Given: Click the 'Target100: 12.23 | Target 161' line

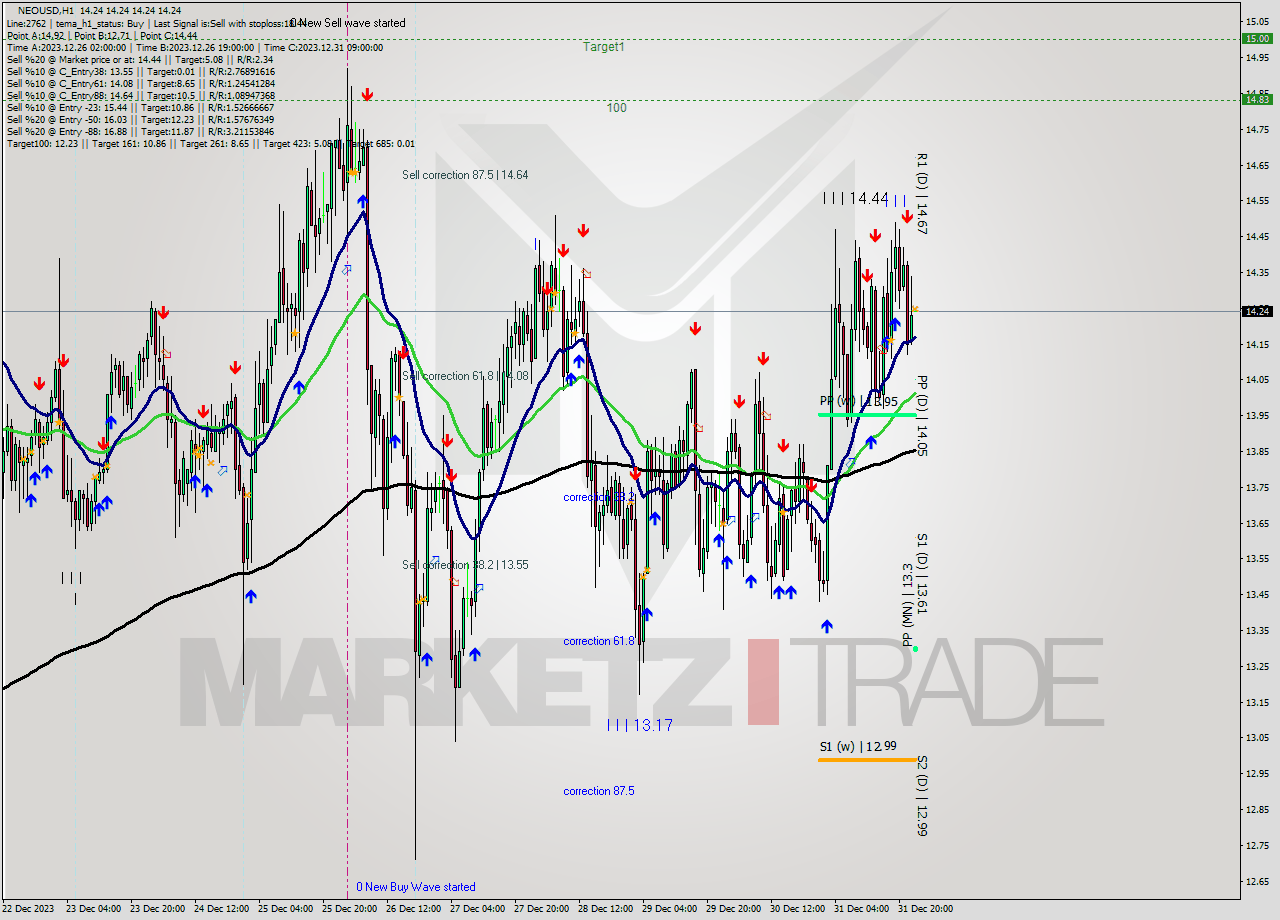Looking at the screenshot, I should tap(210, 143).
